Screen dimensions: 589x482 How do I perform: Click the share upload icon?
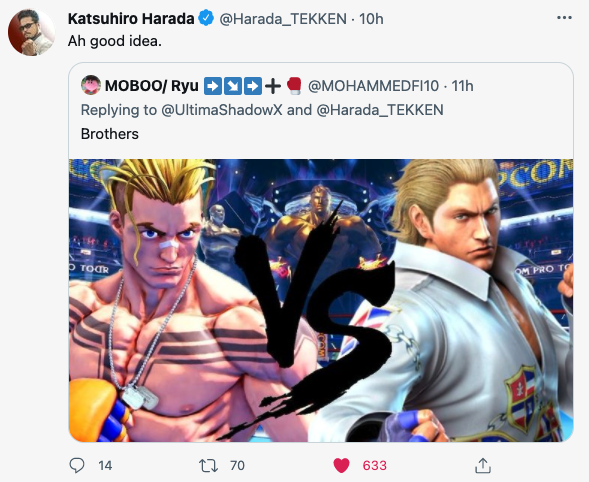483,465
